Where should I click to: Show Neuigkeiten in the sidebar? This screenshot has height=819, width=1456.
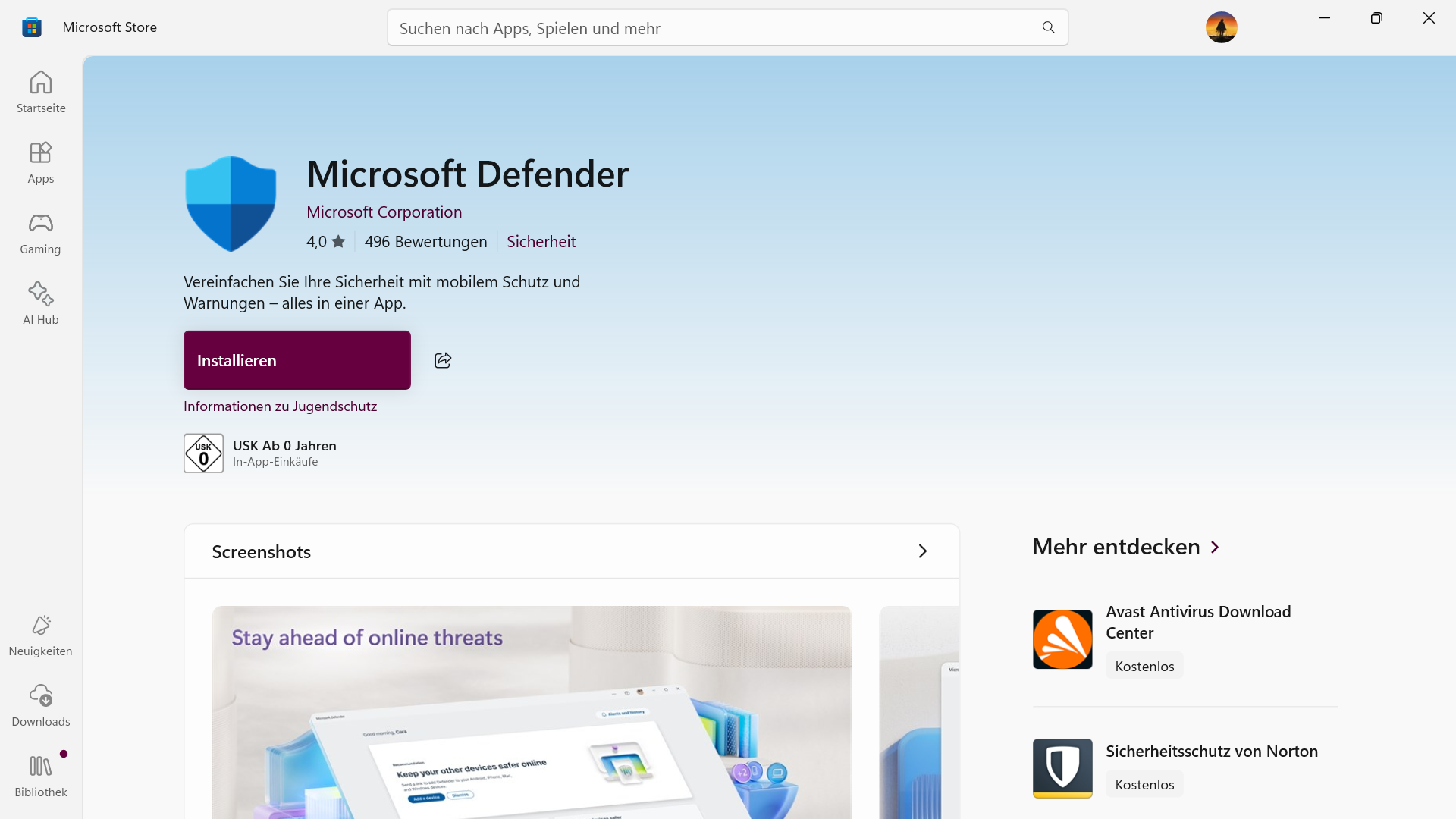coord(41,635)
